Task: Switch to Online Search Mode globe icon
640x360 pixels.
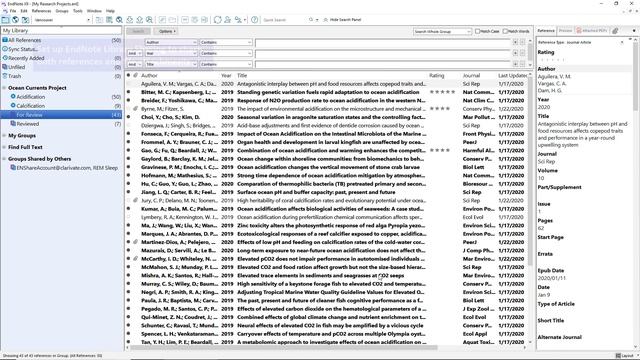Action: click(x=15, y=20)
